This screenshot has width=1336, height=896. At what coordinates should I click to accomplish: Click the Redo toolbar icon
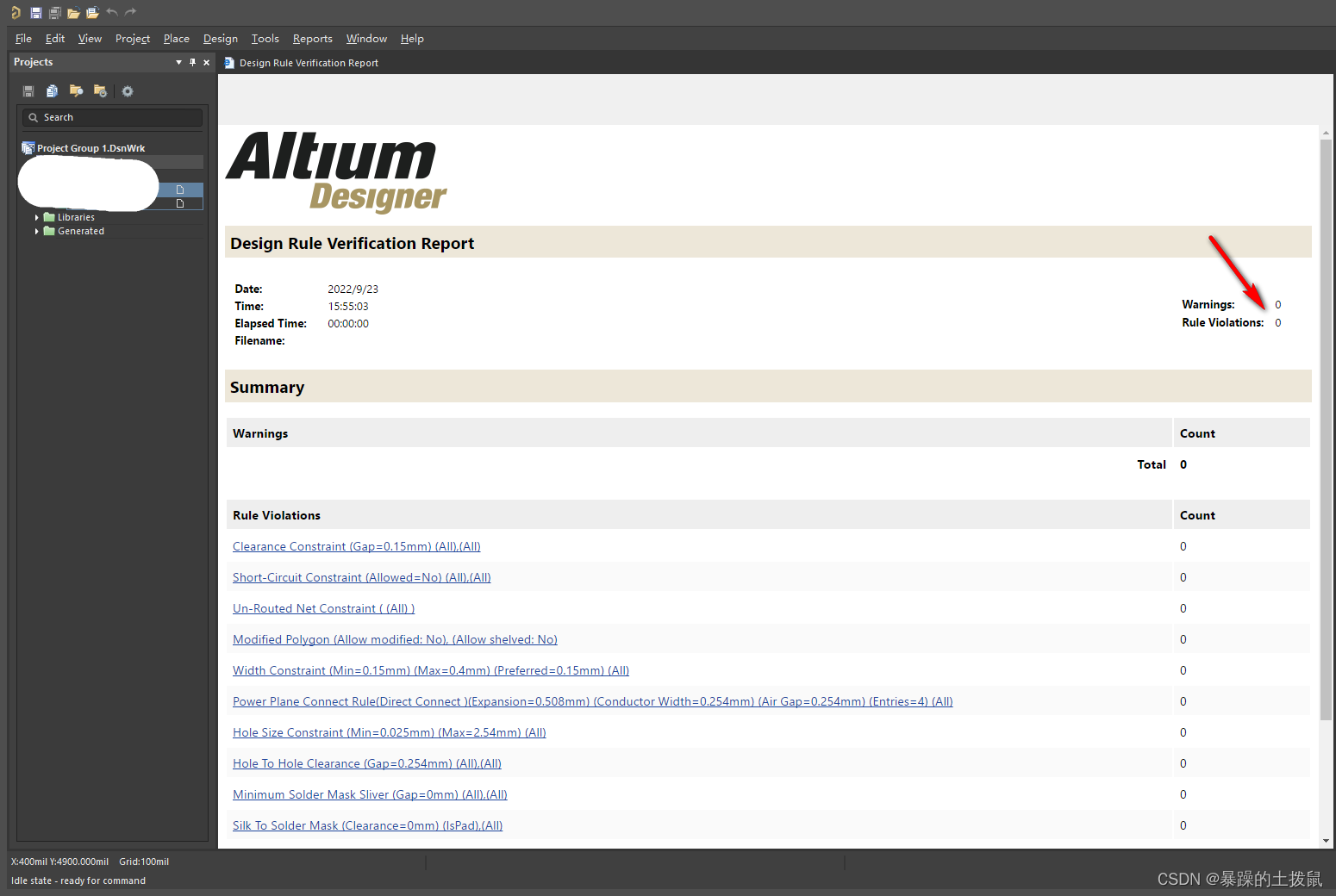[130, 12]
